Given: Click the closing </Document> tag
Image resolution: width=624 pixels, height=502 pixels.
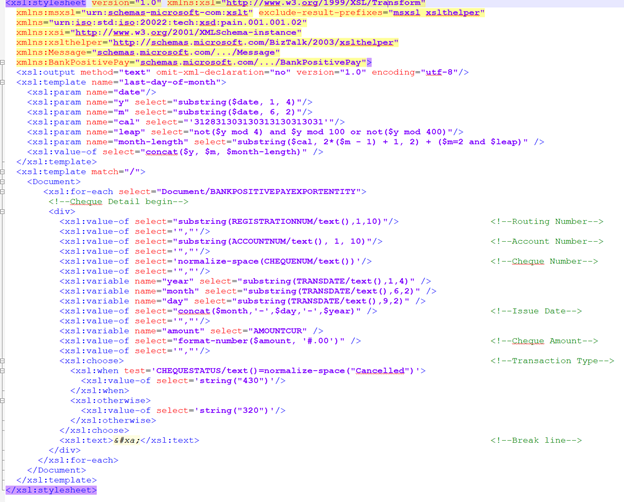Looking at the screenshot, I should point(57,471).
